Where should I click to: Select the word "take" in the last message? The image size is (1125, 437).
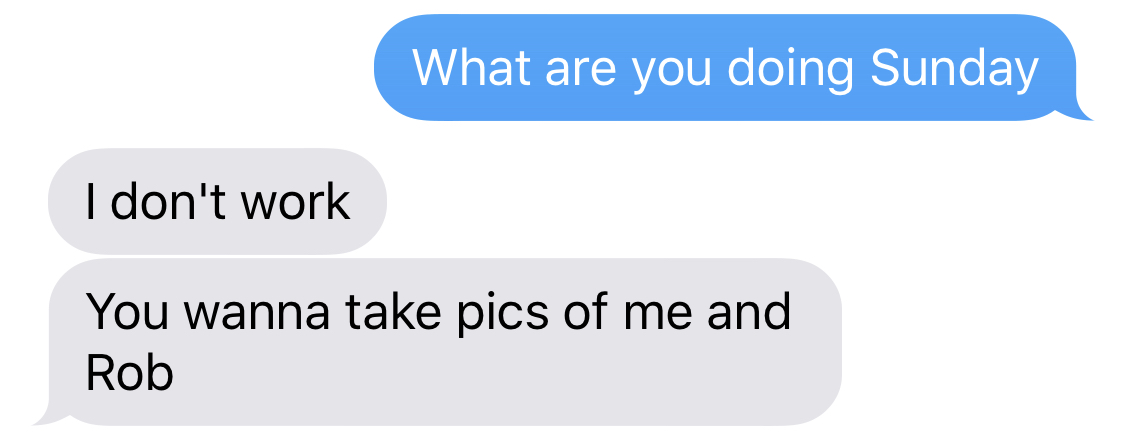392,311
